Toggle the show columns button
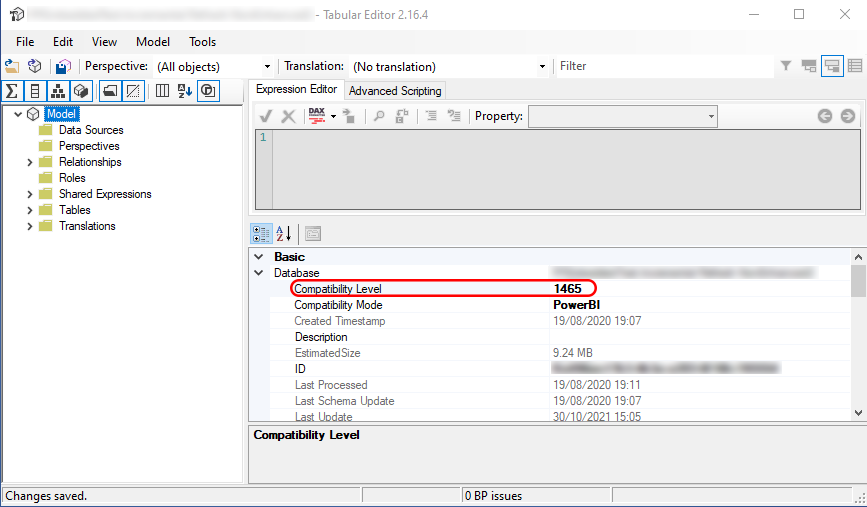Screen dimensions: 867x507 [35, 91]
